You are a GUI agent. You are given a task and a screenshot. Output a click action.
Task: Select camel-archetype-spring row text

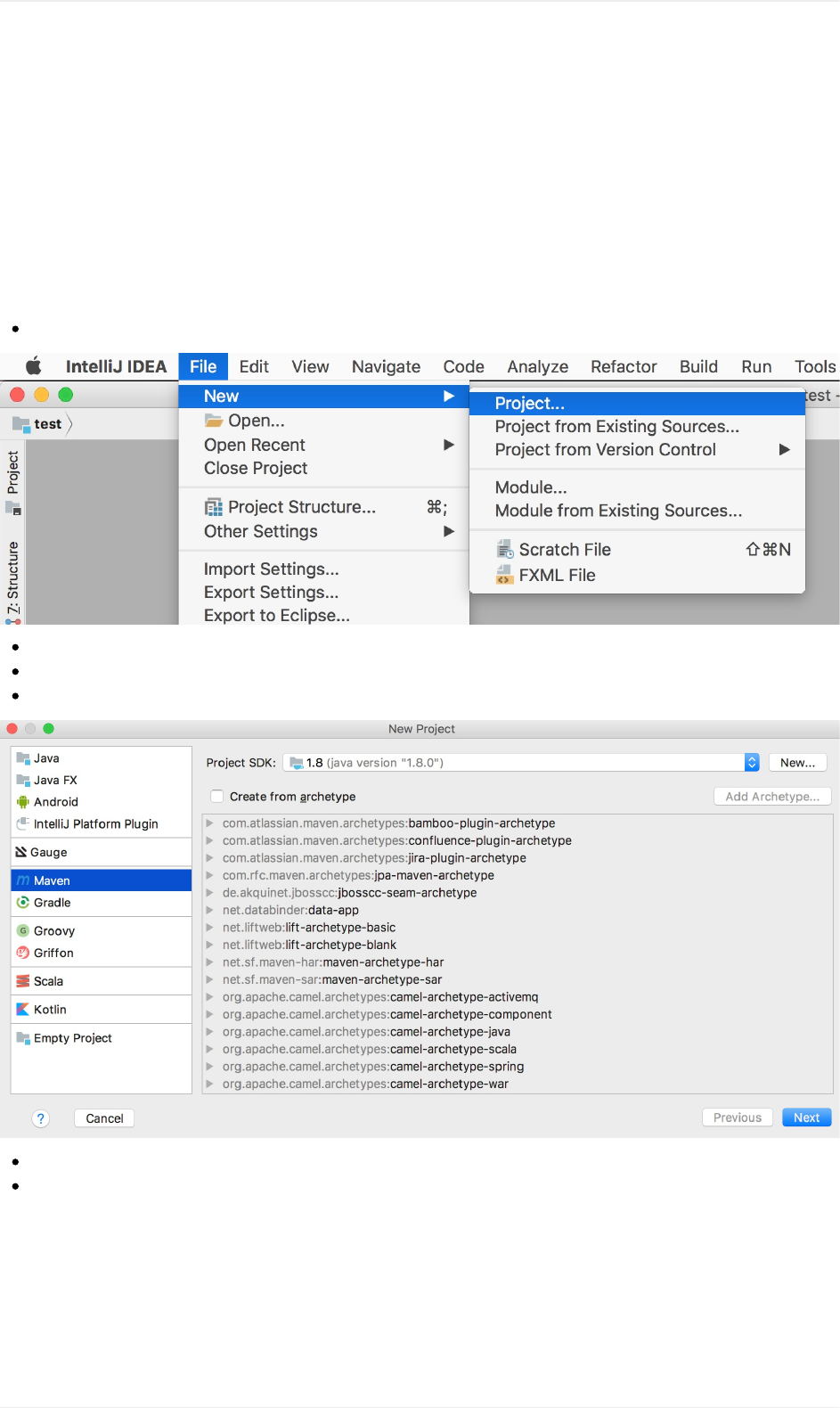coord(373,1067)
